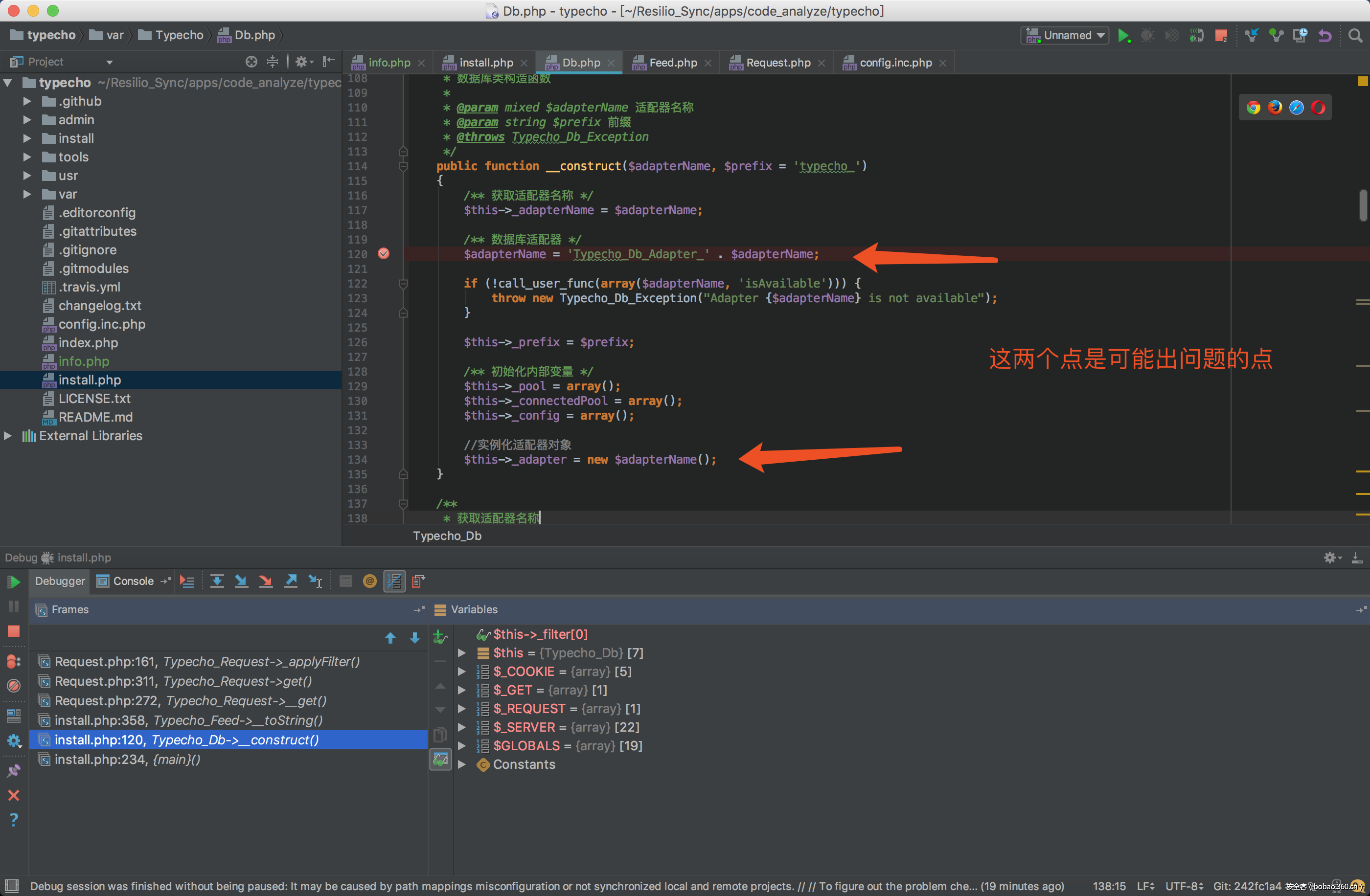
Task: Click the red Stop debug button
Action: coord(14,631)
